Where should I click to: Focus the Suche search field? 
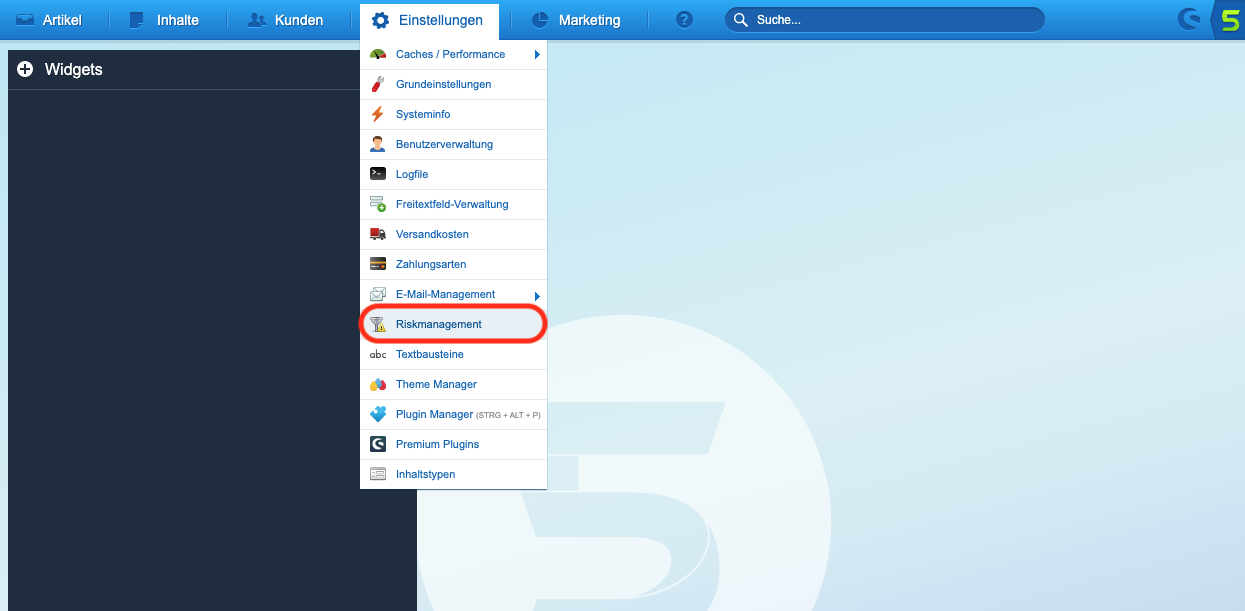pyautogui.click(x=885, y=20)
